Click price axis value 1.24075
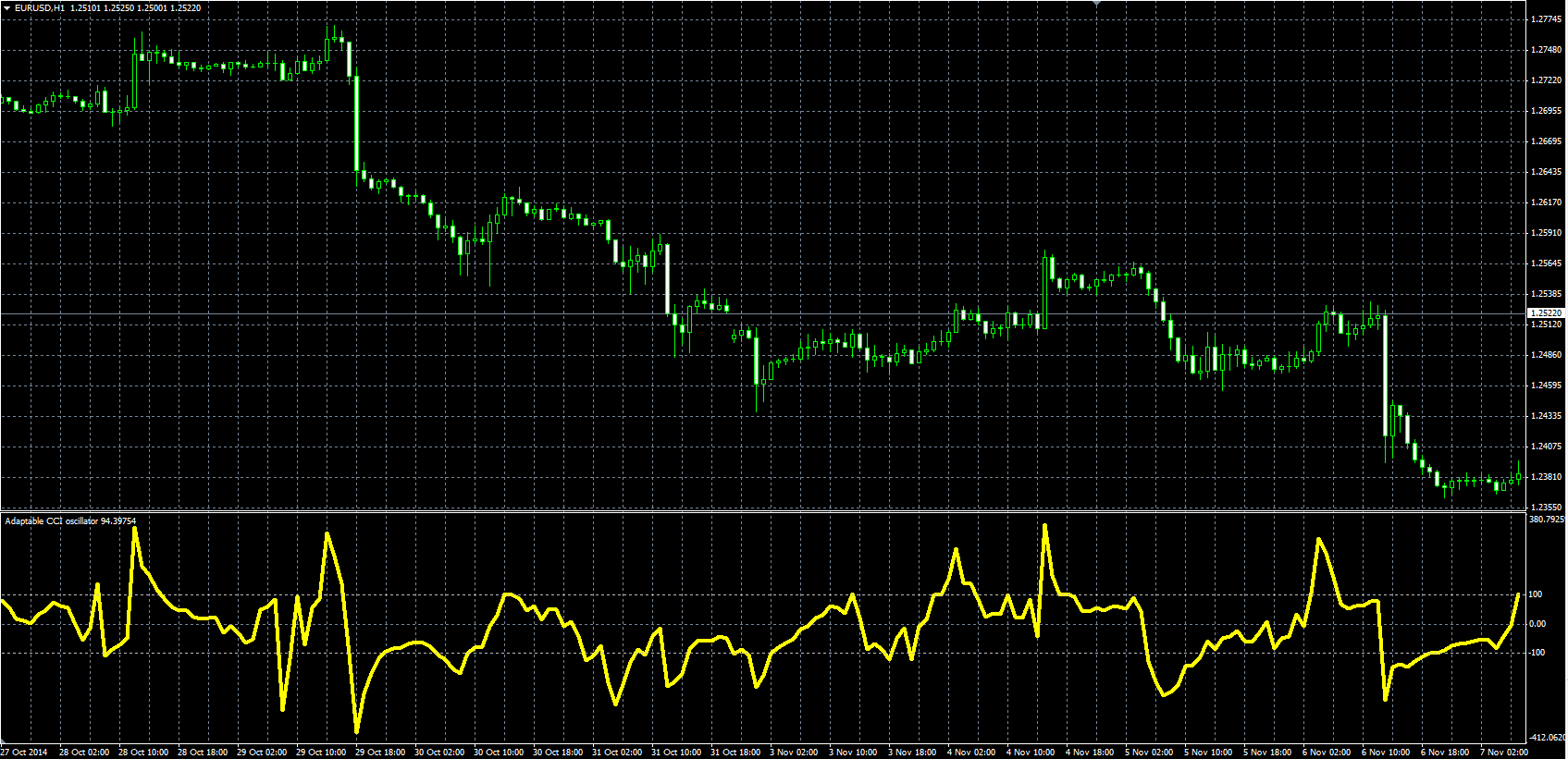 [x=1546, y=447]
